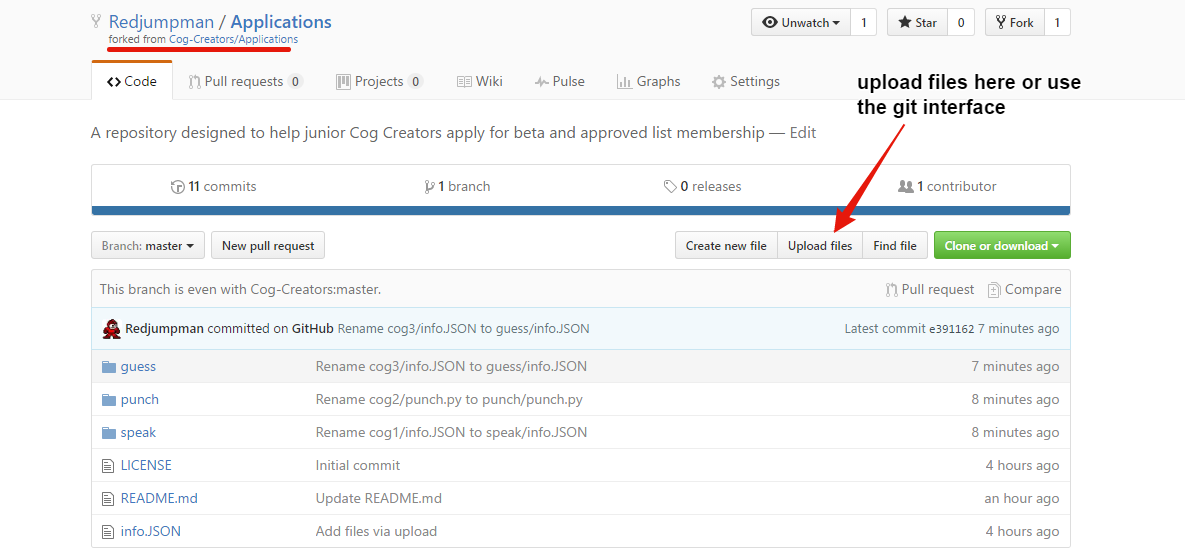Click the tag icon next to 0 releases
The height and width of the screenshot is (557, 1185).
670,187
